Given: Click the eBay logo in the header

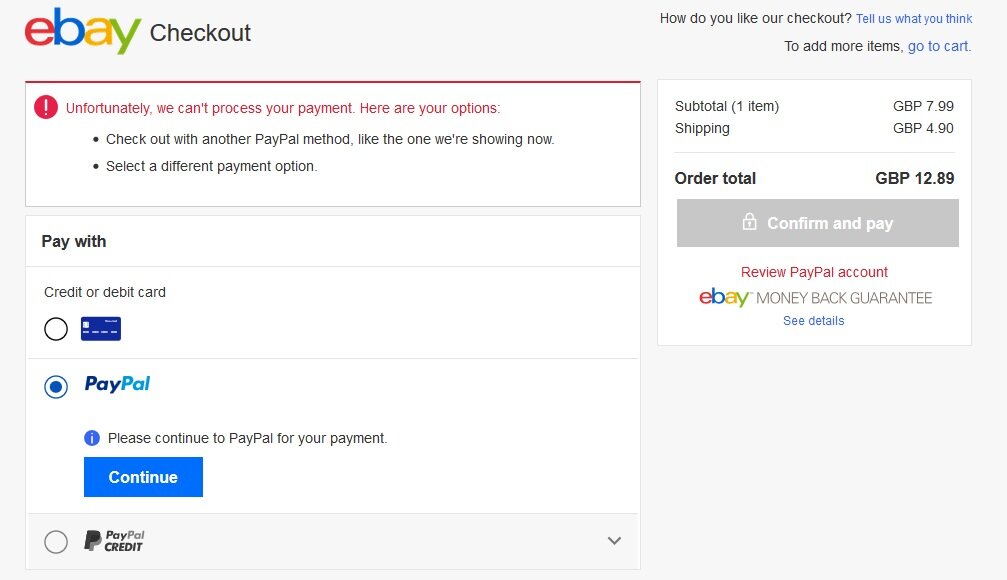Looking at the screenshot, I should point(82,31).
